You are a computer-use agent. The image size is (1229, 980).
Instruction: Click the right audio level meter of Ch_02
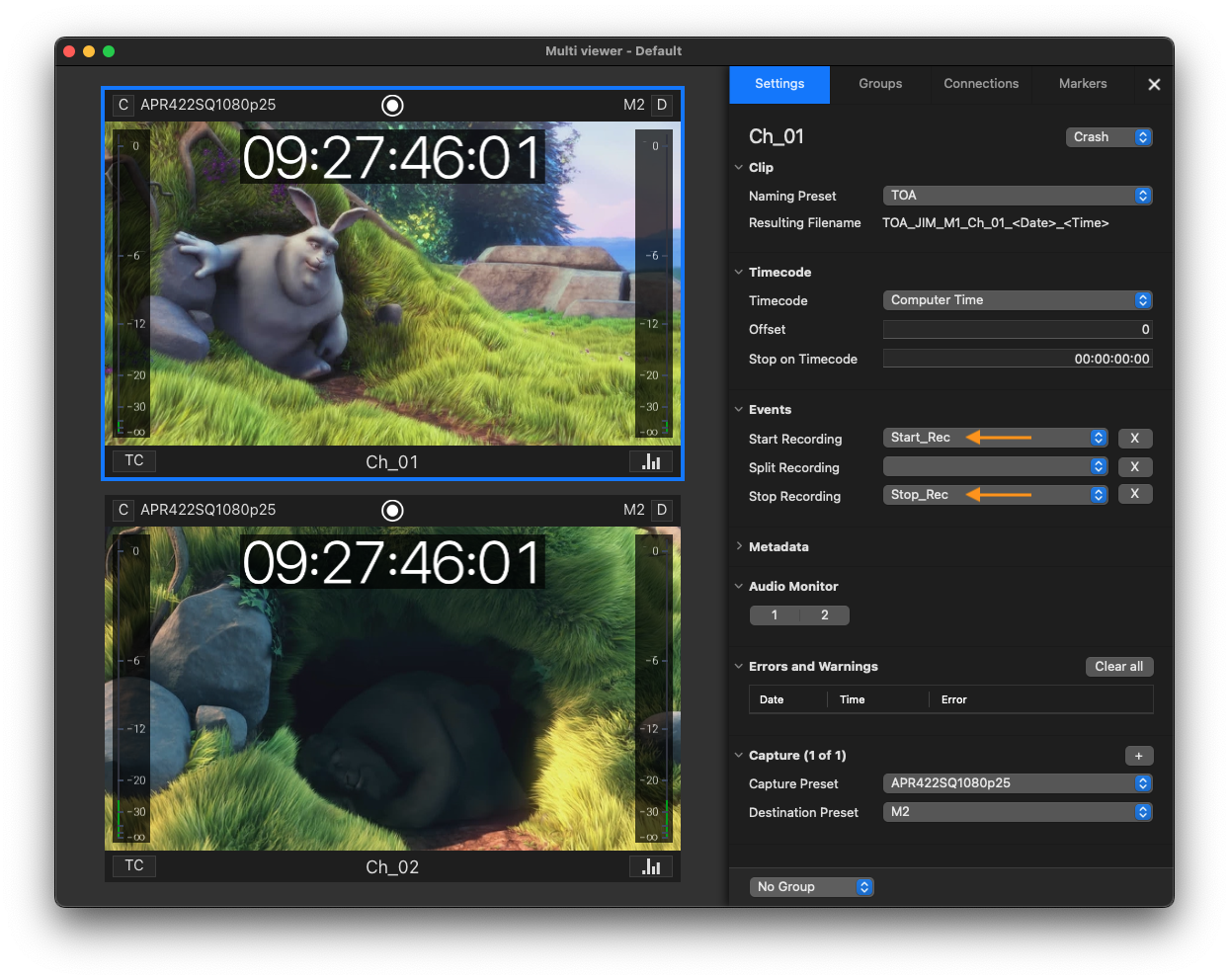coord(653,689)
